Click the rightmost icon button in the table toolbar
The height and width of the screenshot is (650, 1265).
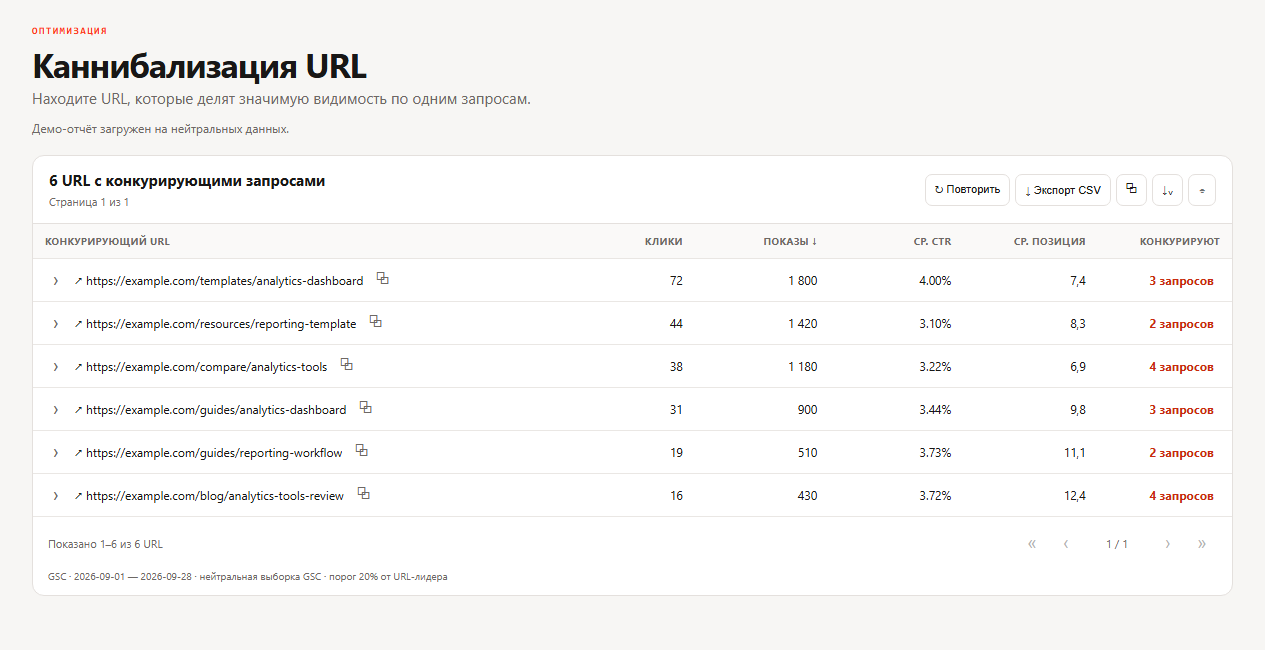point(1202,190)
